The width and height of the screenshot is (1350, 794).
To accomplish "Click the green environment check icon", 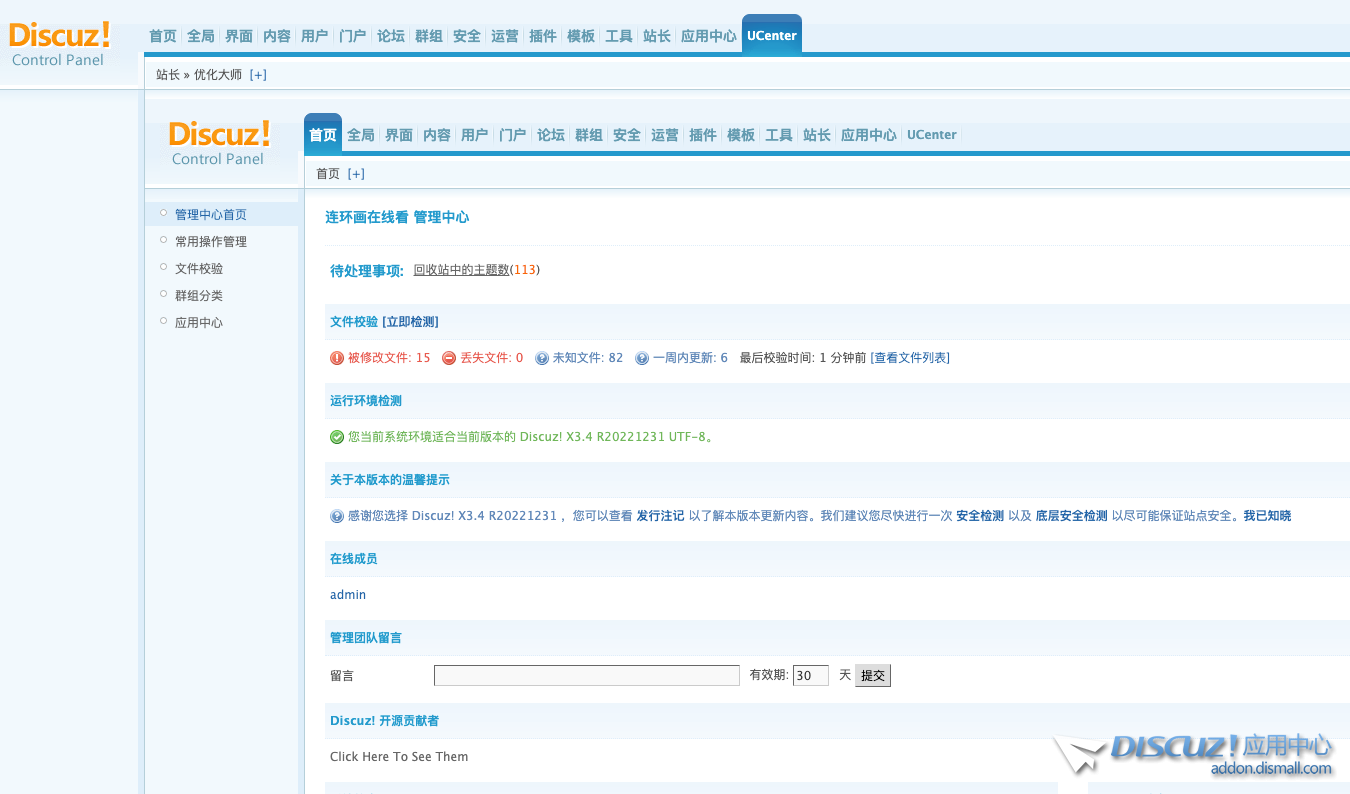I will (337, 437).
